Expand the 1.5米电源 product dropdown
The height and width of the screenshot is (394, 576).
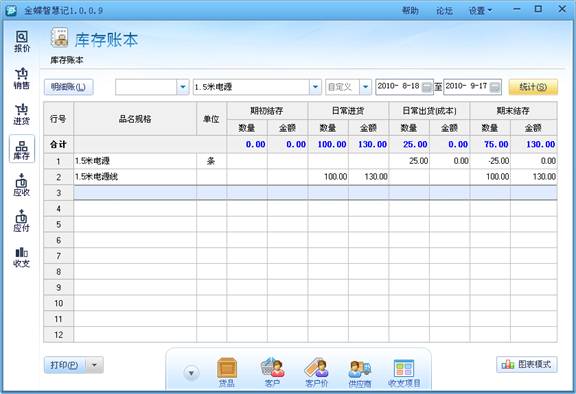315,87
